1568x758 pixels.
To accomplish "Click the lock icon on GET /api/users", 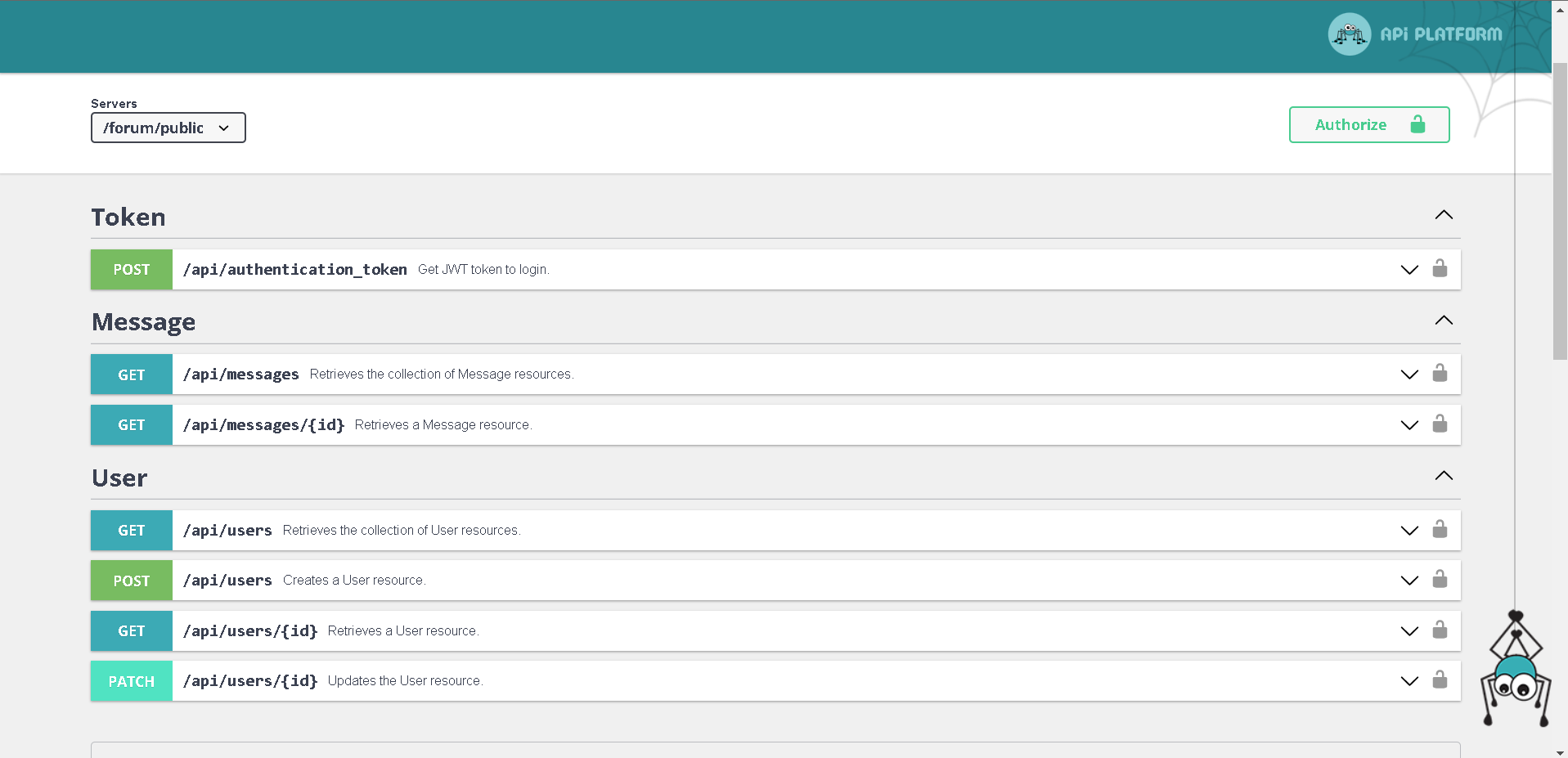I will pyautogui.click(x=1440, y=530).
